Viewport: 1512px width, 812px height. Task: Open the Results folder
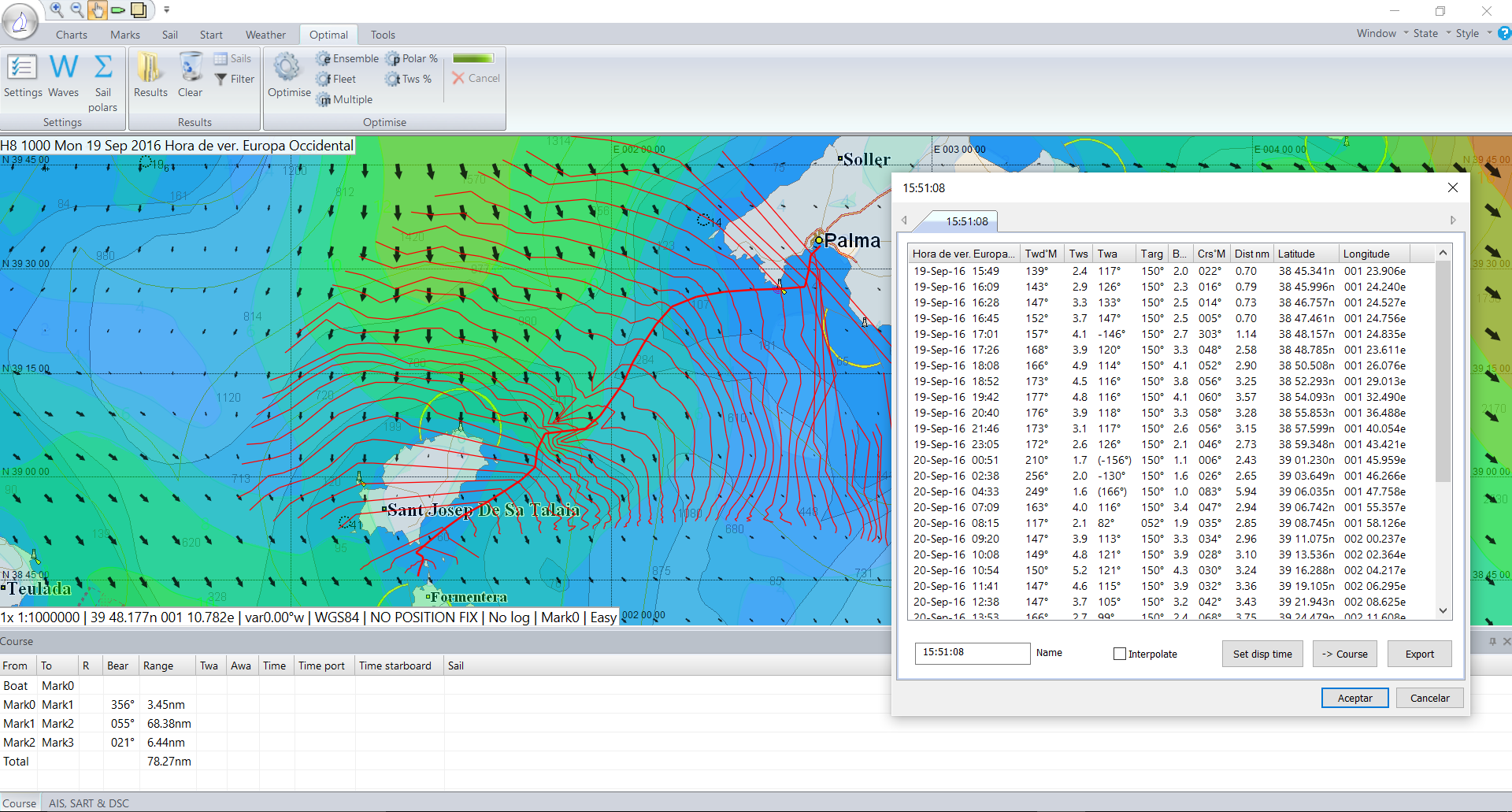[x=150, y=76]
